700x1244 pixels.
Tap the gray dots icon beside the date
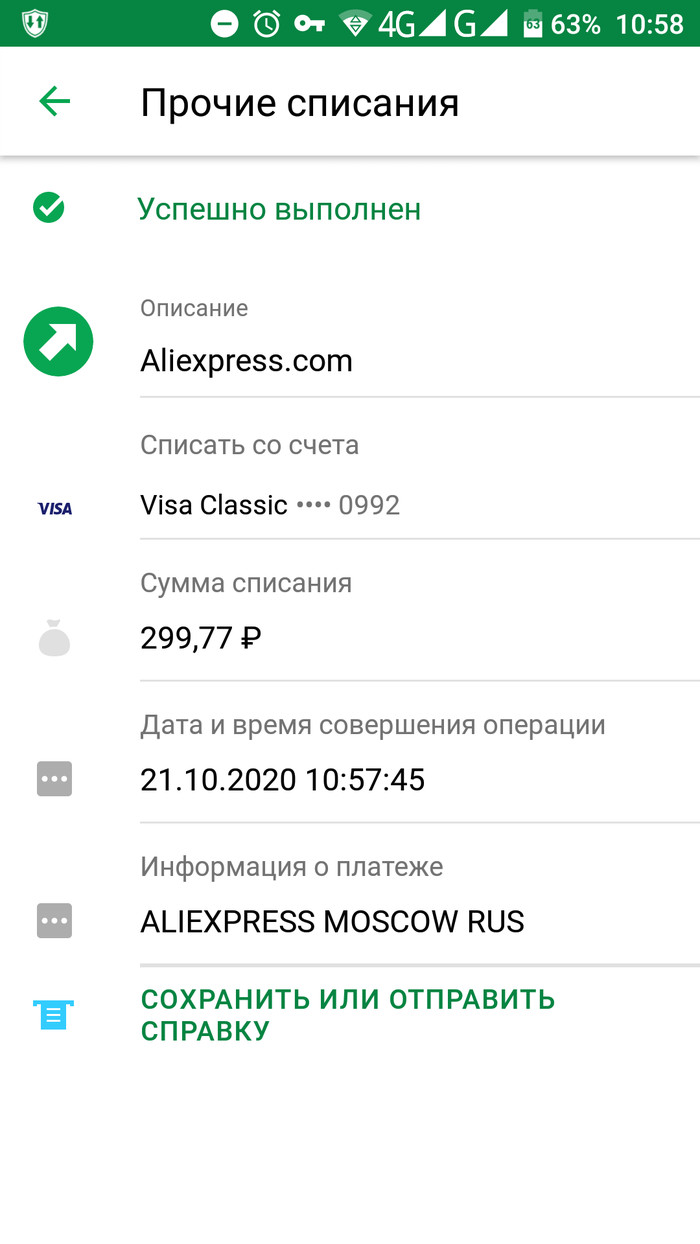pyautogui.click(x=54, y=778)
